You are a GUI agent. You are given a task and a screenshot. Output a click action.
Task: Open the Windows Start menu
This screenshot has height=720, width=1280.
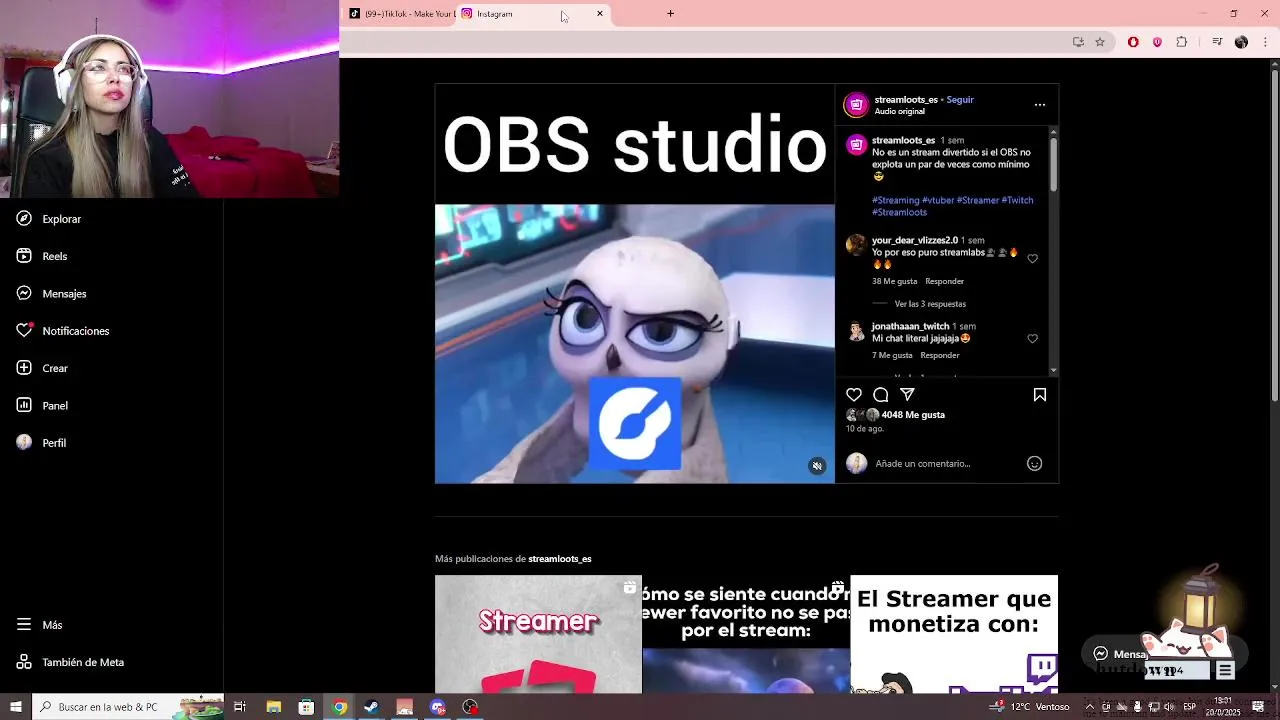tap(15, 707)
